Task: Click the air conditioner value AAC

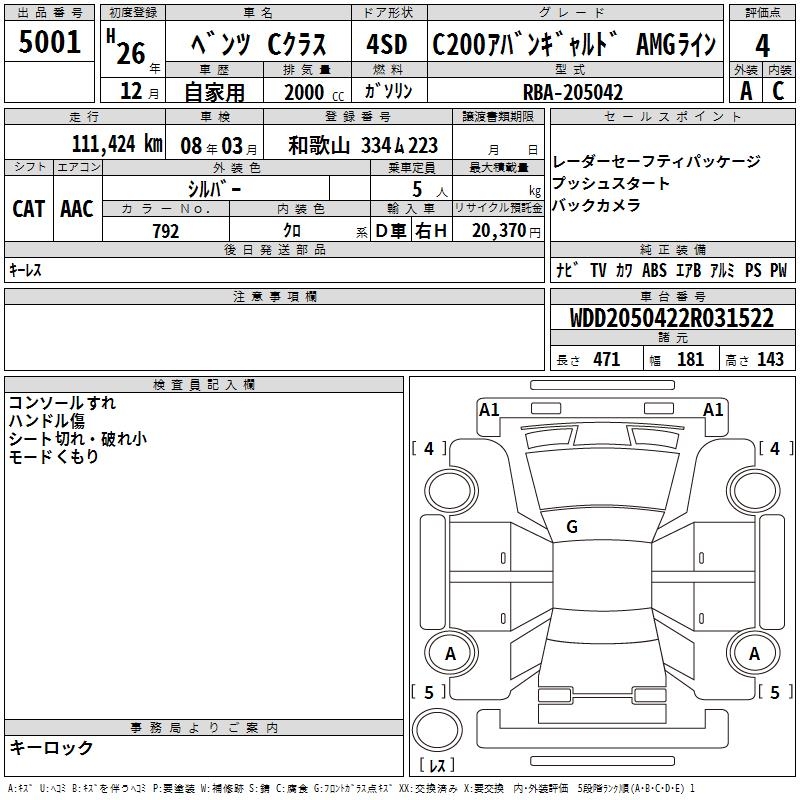Action: [x=77, y=209]
